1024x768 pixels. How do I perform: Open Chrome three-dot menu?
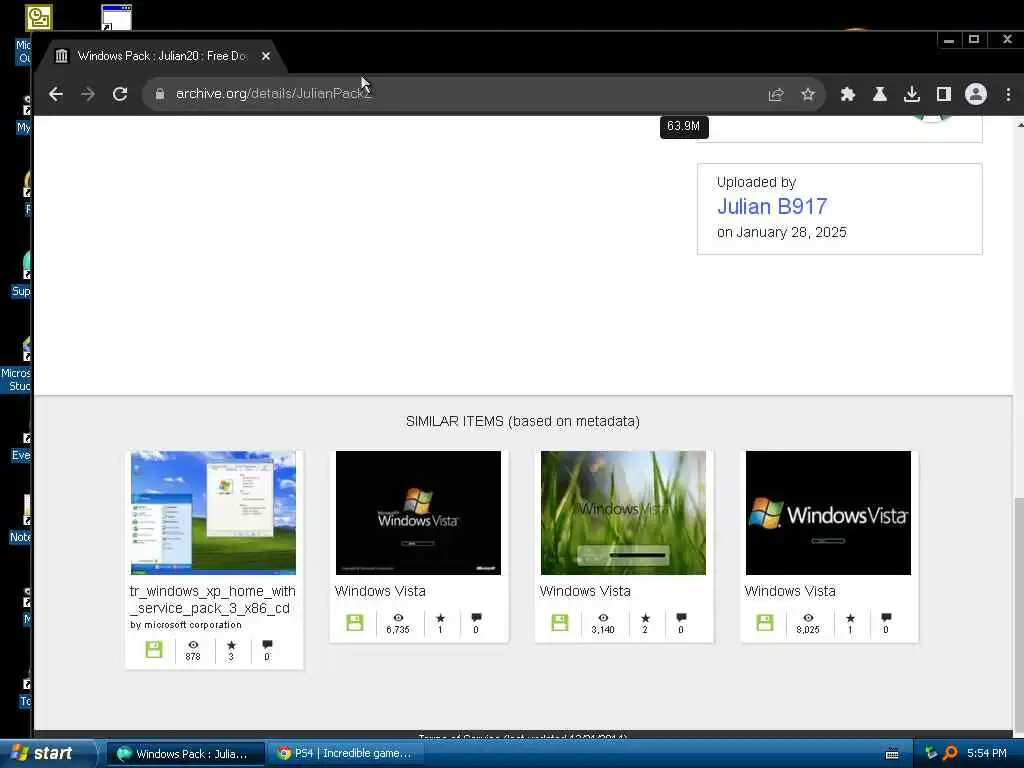pyautogui.click(x=1008, y=95)
